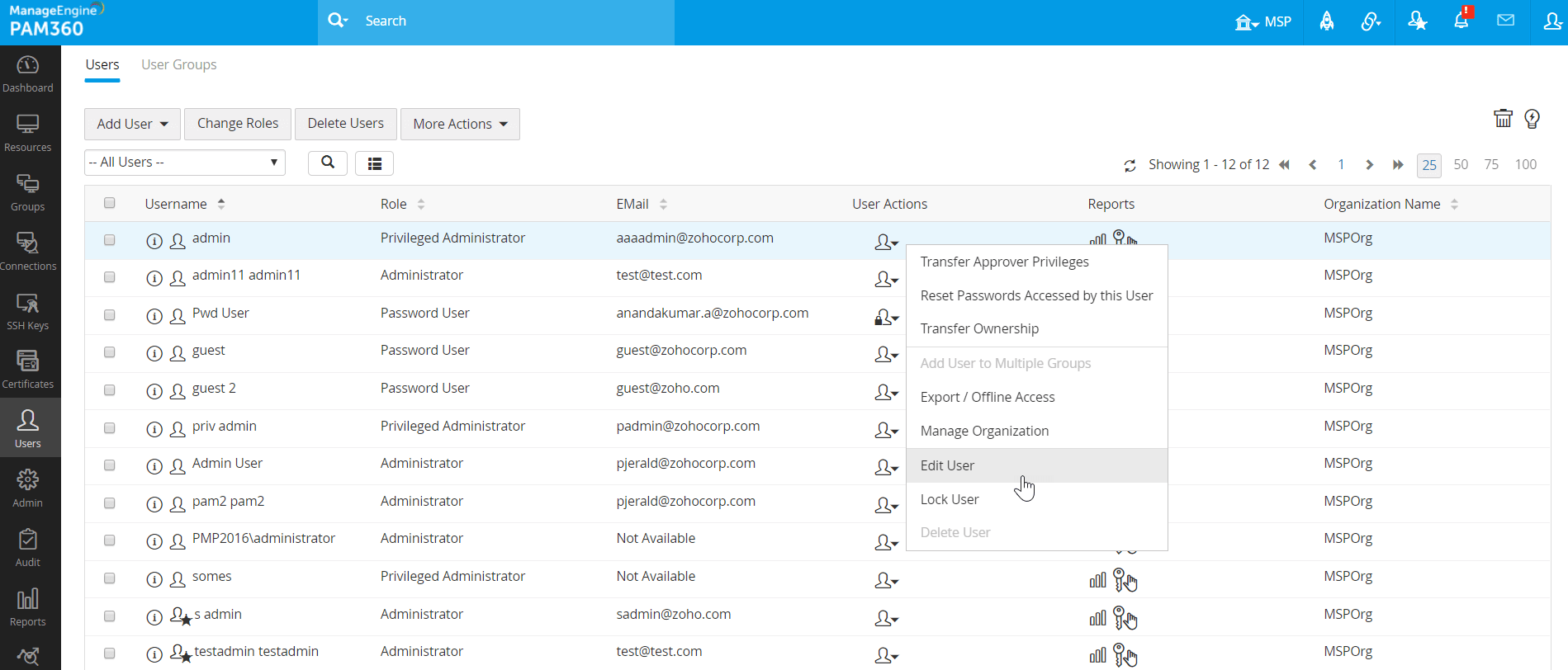Click the Change Roles button
1568x670 pixels.
(238, 124)
